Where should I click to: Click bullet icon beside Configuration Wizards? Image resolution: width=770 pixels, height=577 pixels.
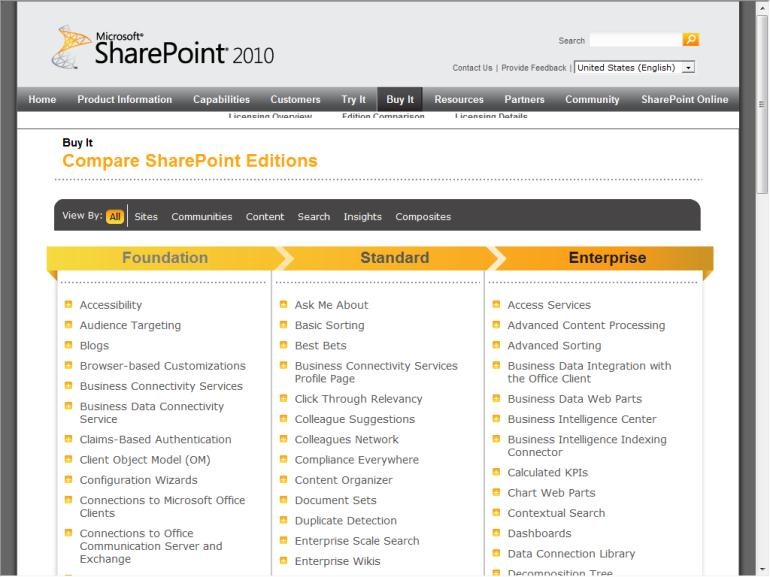(69, 480)
